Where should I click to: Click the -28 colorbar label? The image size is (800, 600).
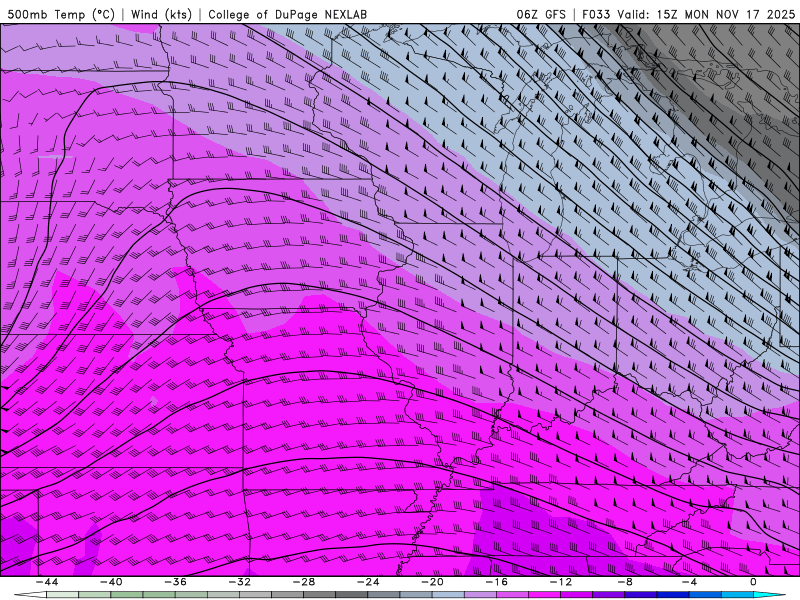304,582
